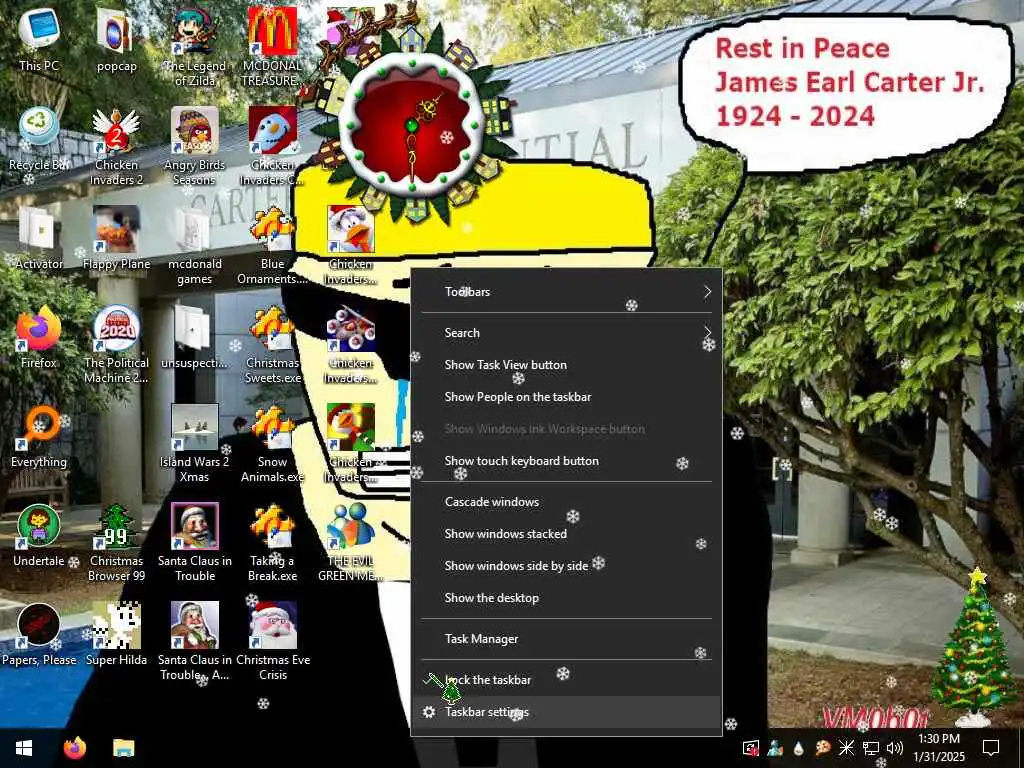Launch Christmas Eve Crisis

pos(272,640)
